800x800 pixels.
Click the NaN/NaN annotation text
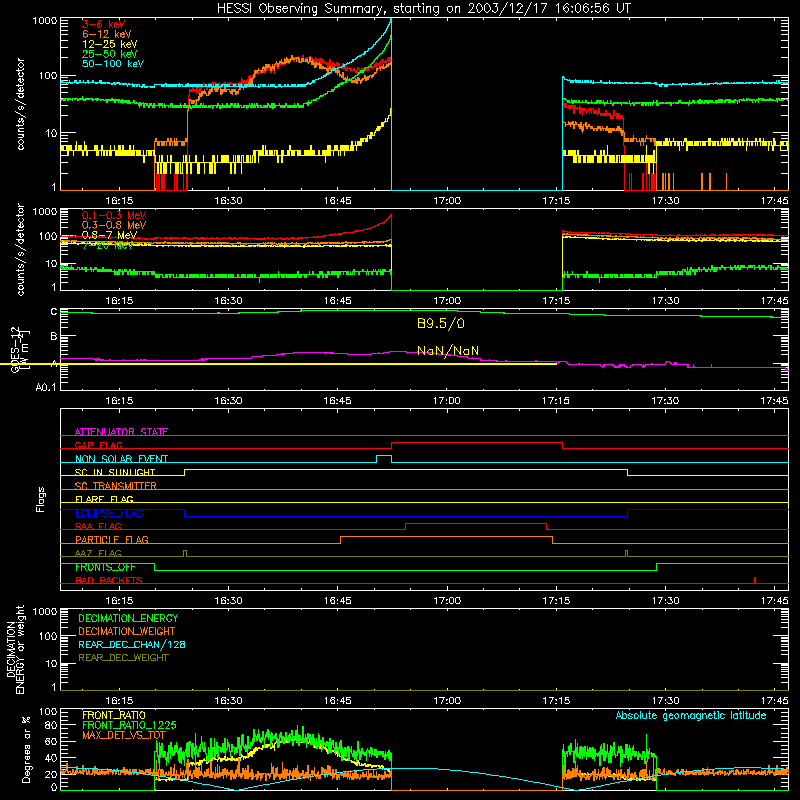tap(448, 351)
